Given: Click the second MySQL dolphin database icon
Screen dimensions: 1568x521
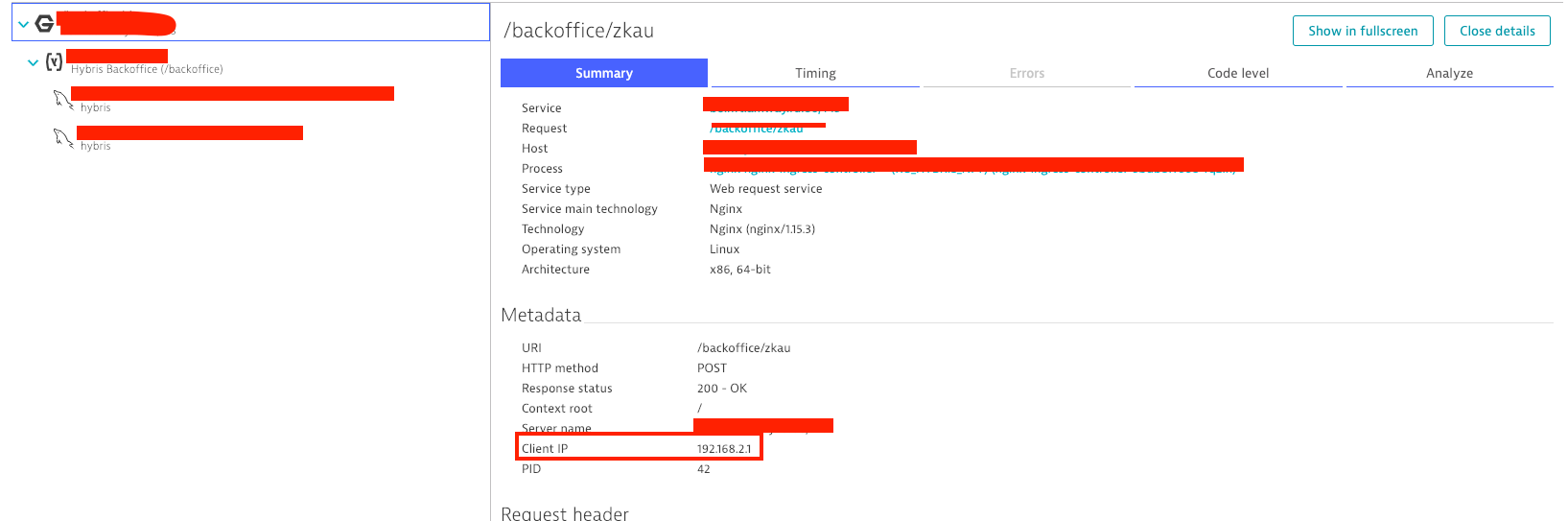Looking at the screenshot, I should pos(63,138).
